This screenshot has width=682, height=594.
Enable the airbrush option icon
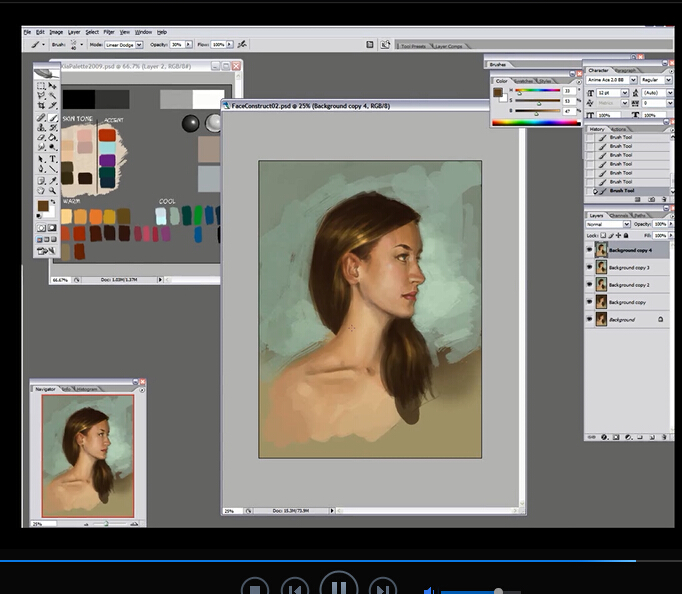pos(242,45)
